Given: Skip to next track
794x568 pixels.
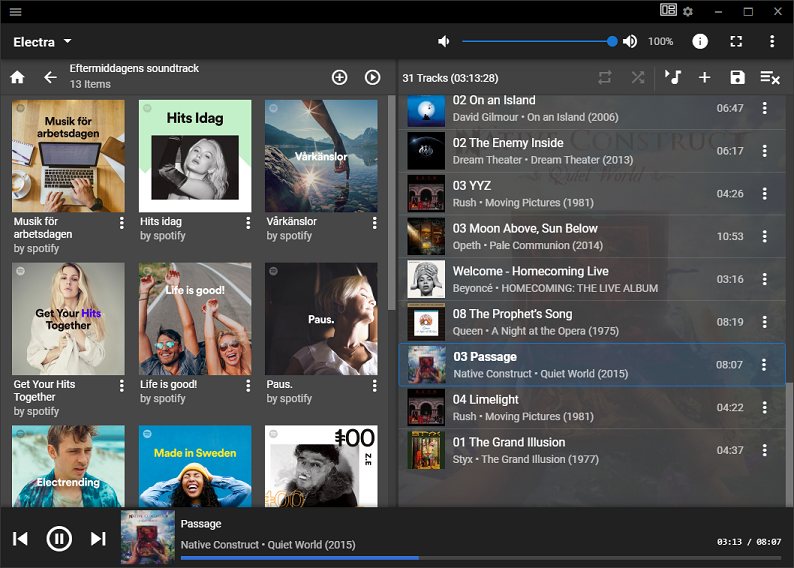Looking at the screenshot, I should coord(98,539).
